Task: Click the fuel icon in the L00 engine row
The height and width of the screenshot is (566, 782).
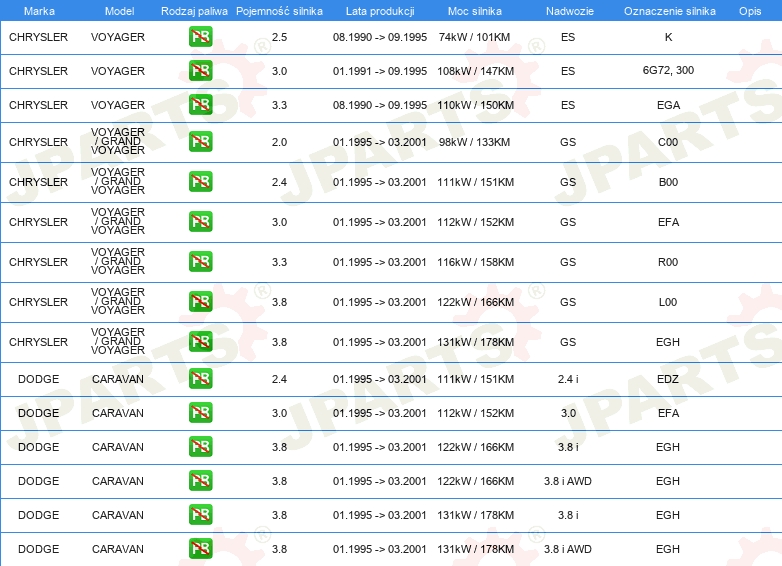Action: coord(200,302)
